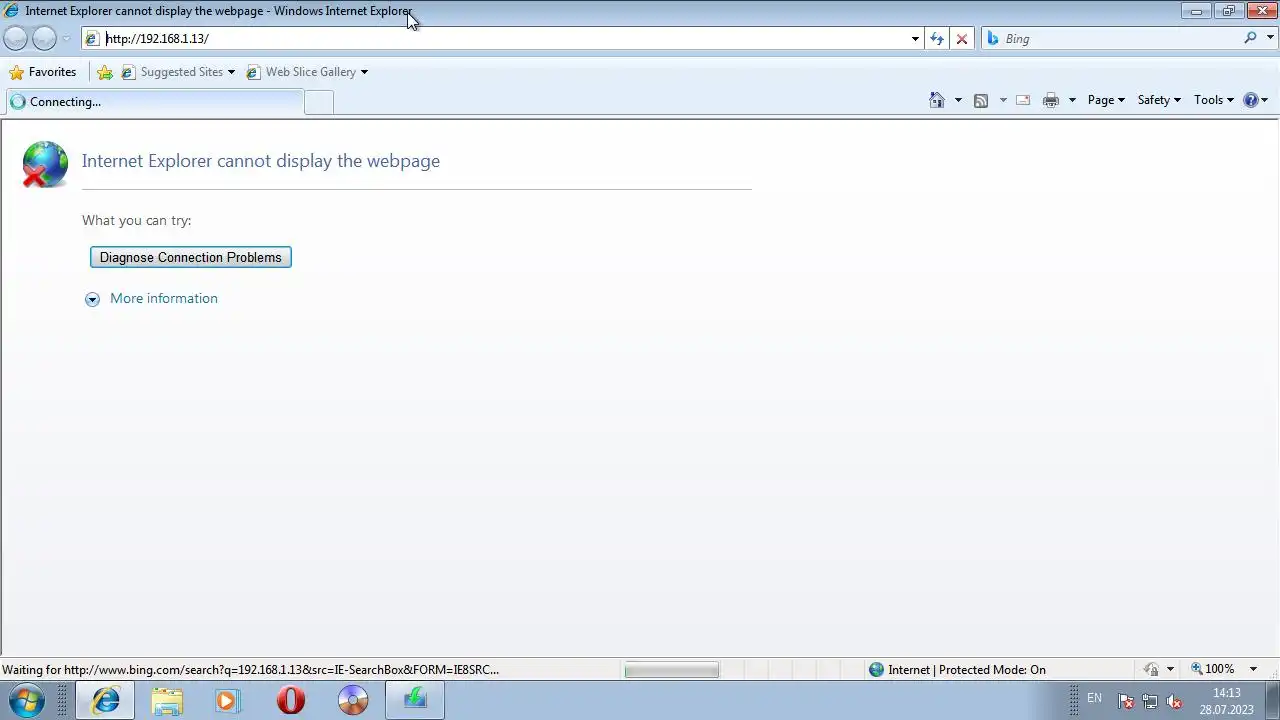Image resolution: width=1280 pixels, height=720 pixels.
Task: Click the RSS Feeds icon
Action: point(981,100)
